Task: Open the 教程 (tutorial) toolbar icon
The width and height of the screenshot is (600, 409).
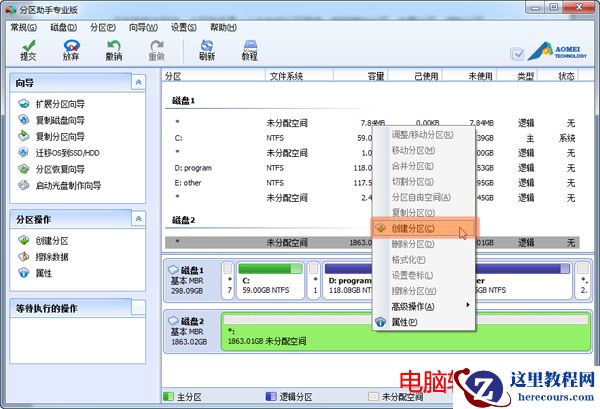Action: tap(249, 51)
